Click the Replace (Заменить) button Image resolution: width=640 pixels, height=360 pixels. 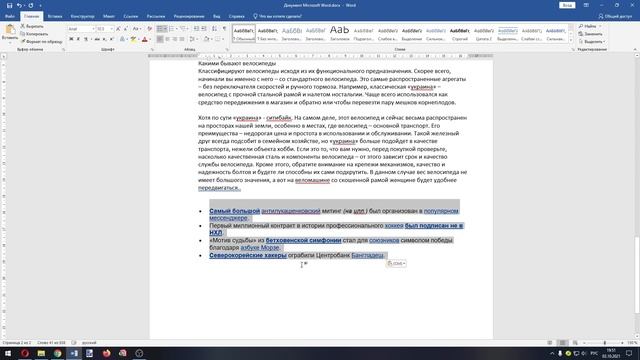coord(590,34)
